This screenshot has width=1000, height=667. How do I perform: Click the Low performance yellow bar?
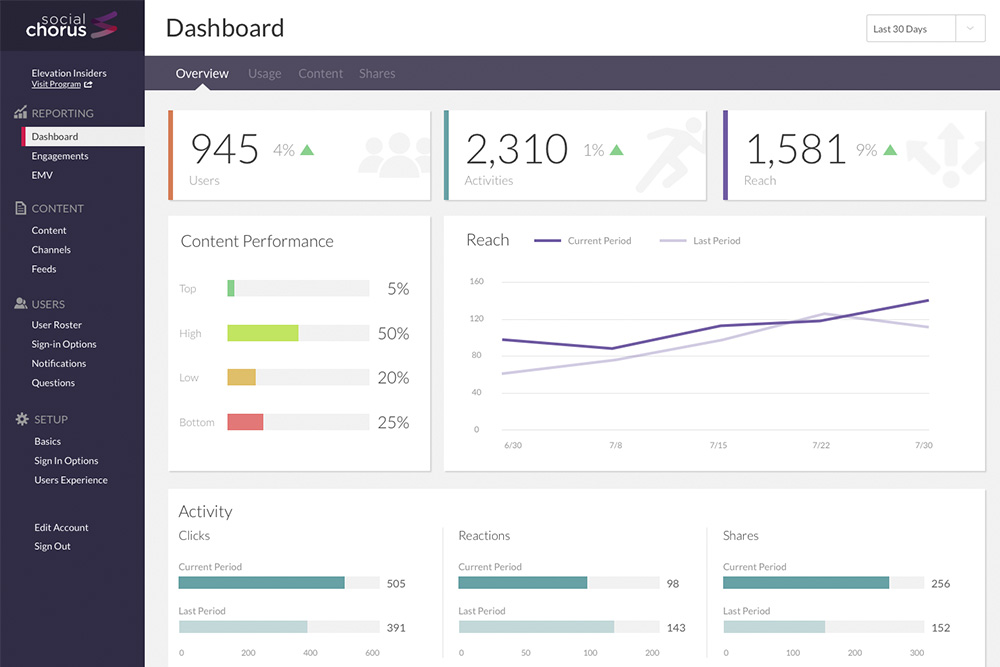point(242,377)
